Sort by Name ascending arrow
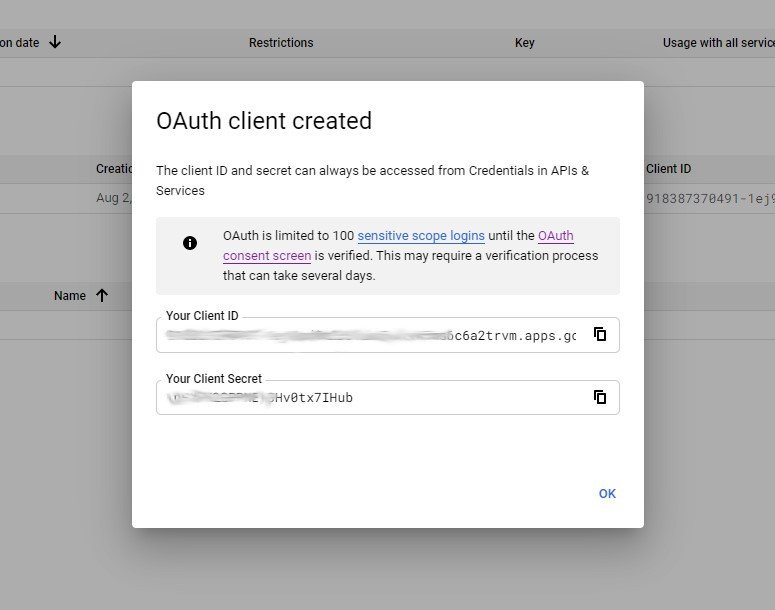 coord(102,296)
